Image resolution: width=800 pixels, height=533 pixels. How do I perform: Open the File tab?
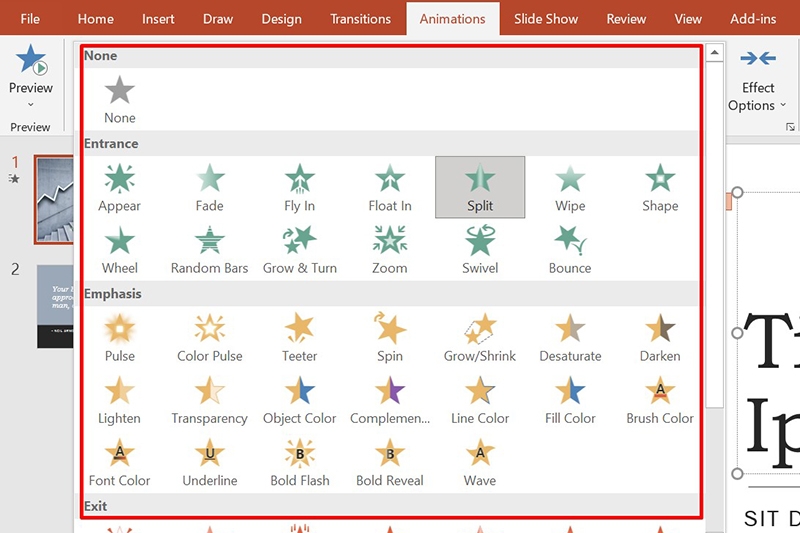click(30, 19)
